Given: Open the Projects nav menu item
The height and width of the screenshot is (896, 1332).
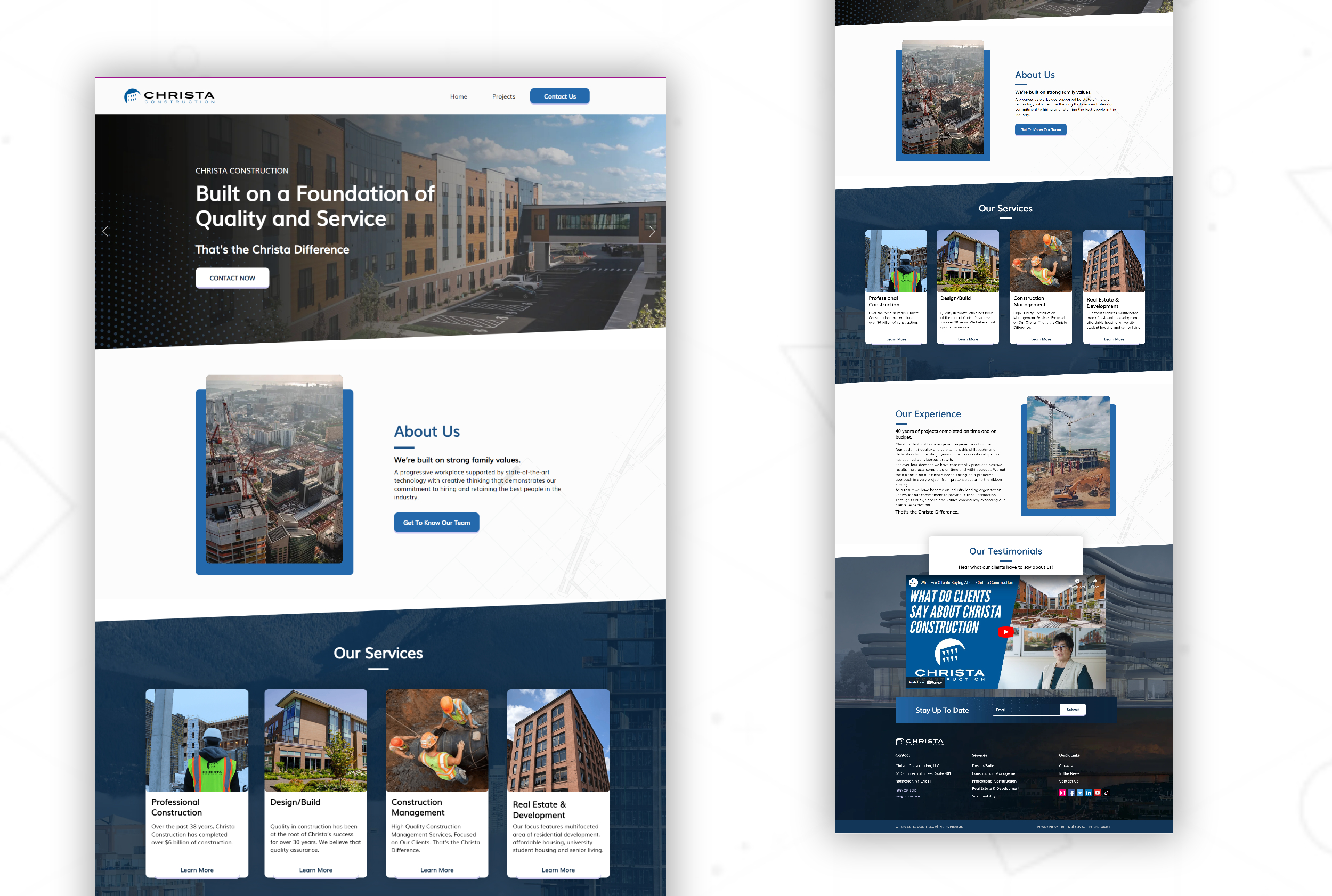Looking at the screenshot, I should pyautogui.click(x=503, y=96).
